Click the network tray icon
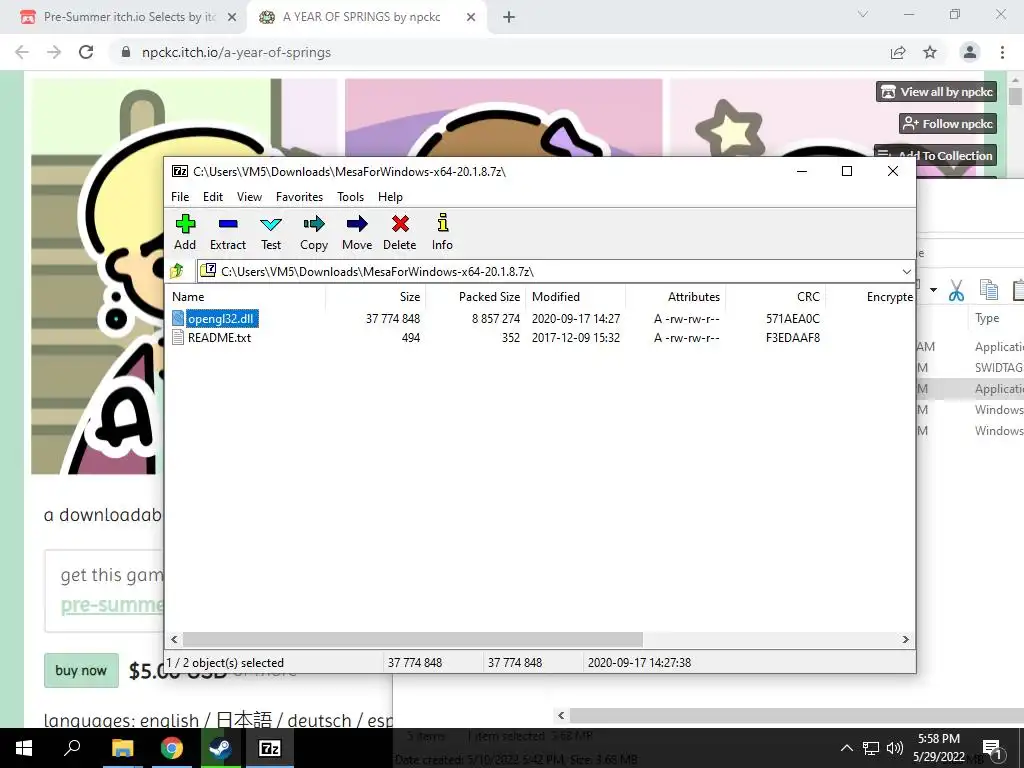The width and height of the screenshot is (1024, 768). pos(871,748)
